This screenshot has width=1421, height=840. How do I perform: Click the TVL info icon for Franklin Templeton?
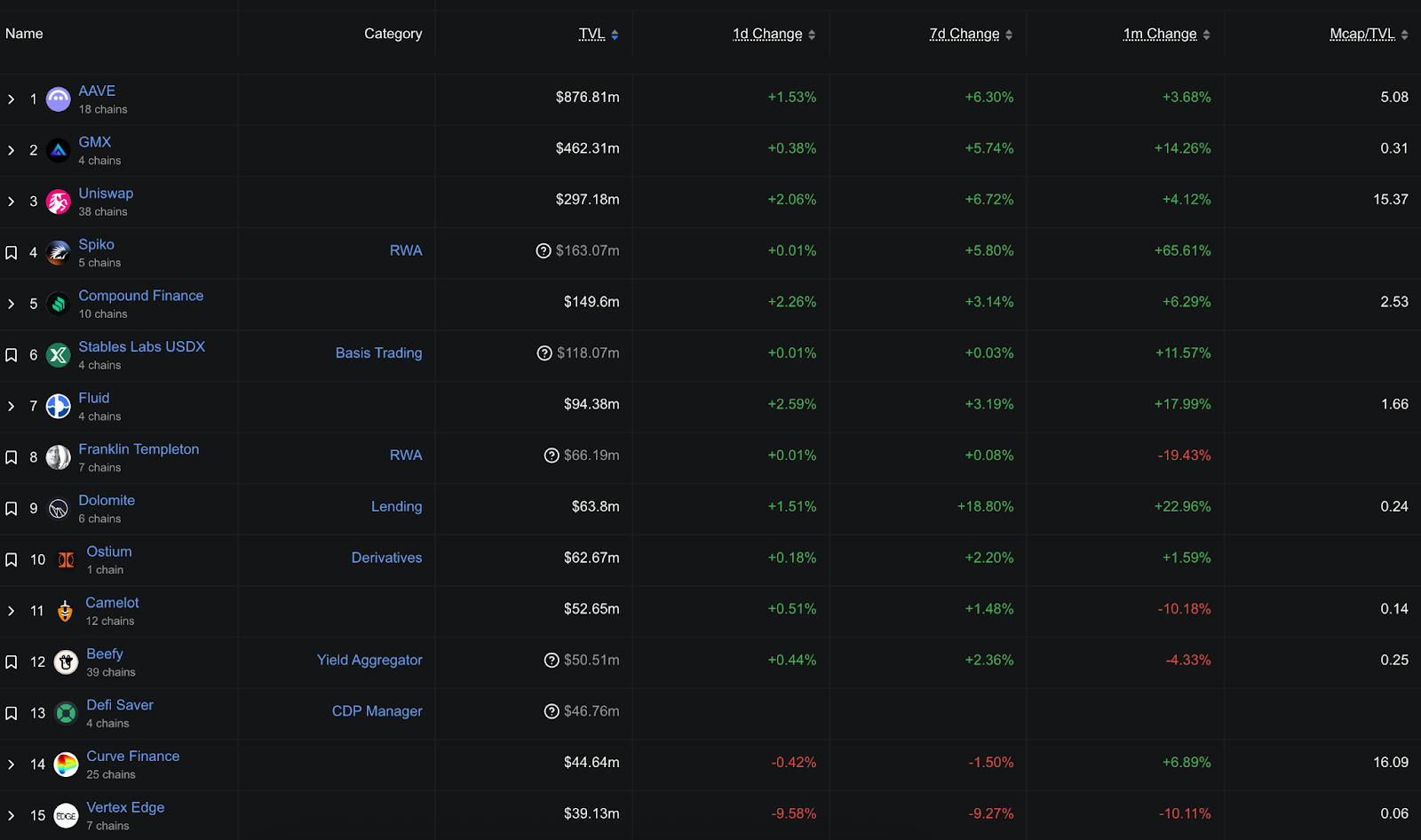click(552, 456)
